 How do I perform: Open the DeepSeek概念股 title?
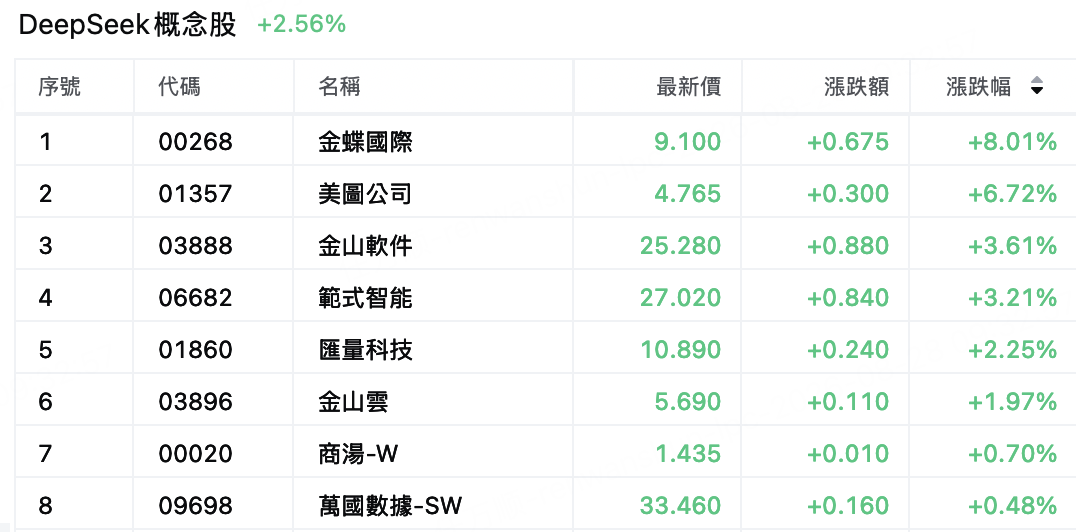128,25
